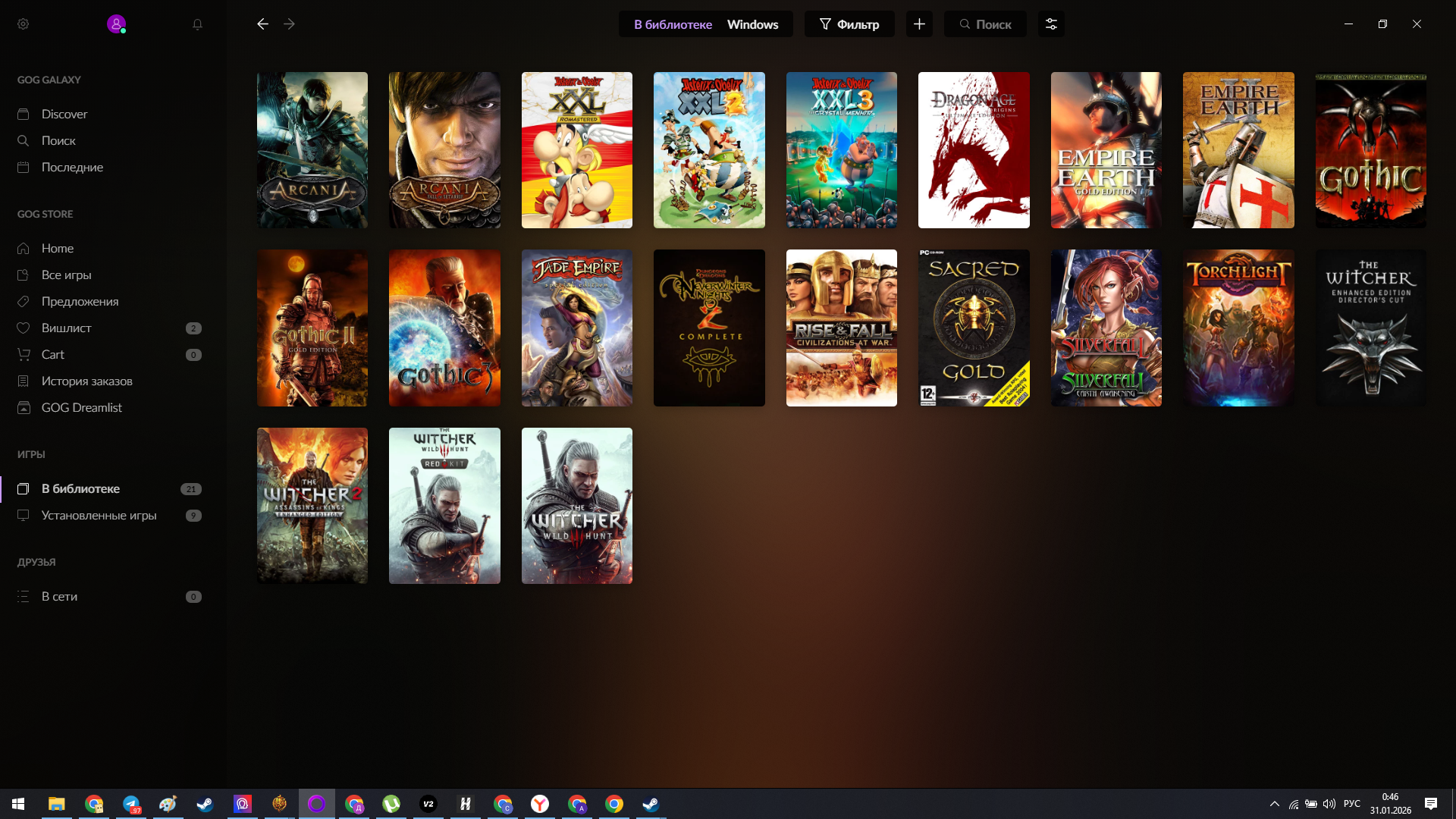Screen dimensions: 1456x819
Task: Open the notifications bell
Action: (197, 24)
